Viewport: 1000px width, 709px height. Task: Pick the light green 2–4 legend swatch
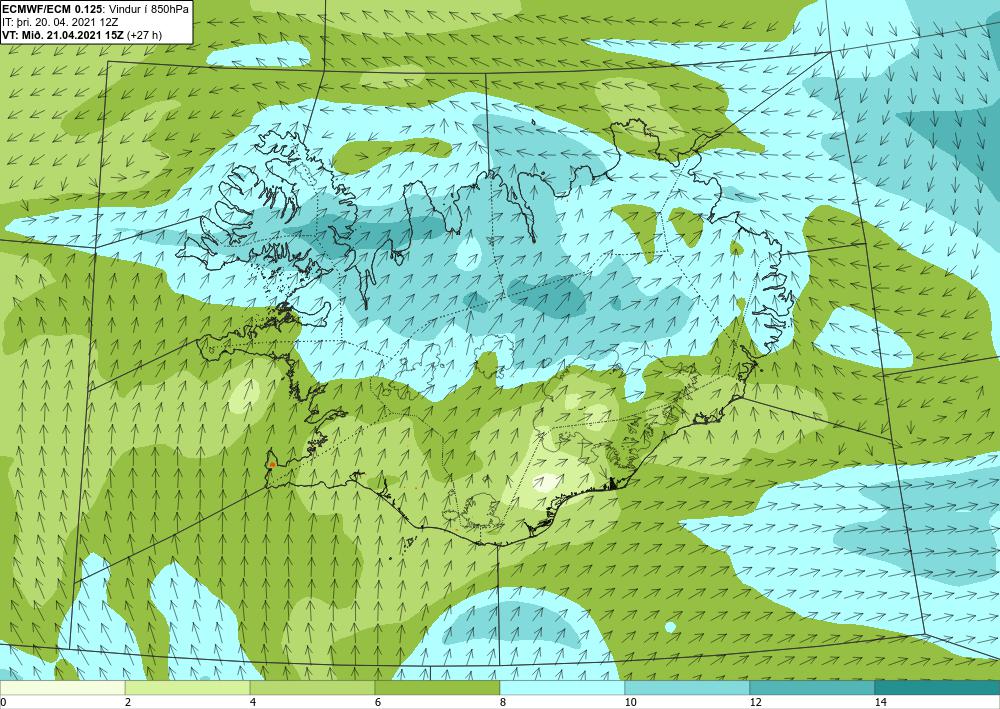(188, 688)
